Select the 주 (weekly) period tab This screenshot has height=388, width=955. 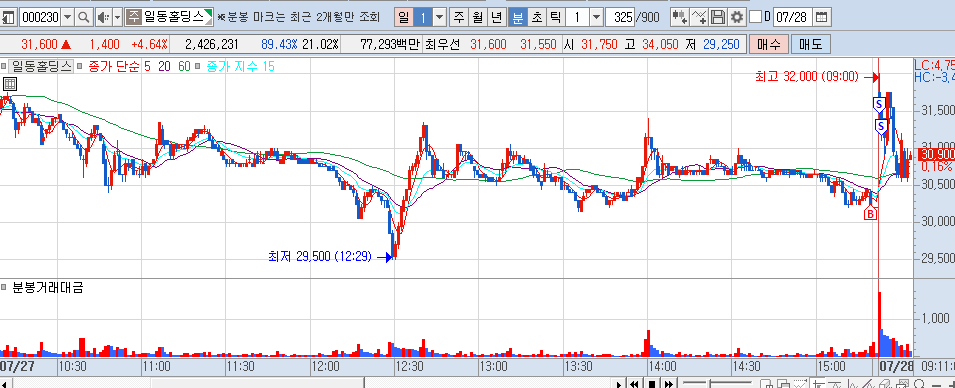[459, 17]
